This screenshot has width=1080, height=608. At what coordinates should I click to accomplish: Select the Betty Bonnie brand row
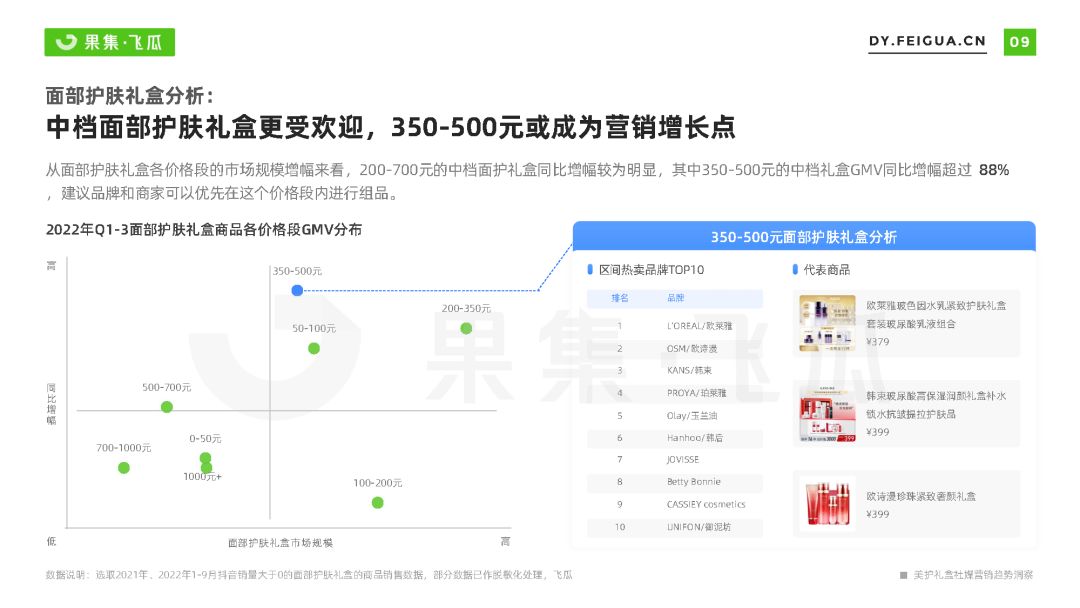(675, 482)
